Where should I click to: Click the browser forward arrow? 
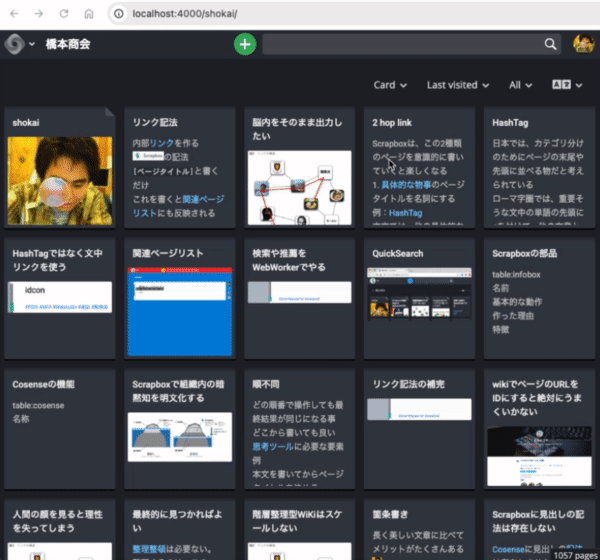pyautogui.click(x=39, y=14)
